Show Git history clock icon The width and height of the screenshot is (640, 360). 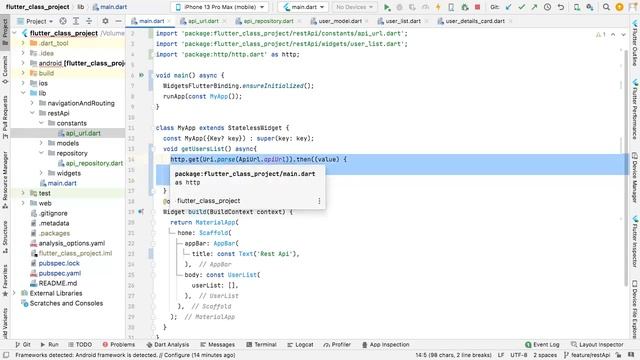click(x=547, y=7)
